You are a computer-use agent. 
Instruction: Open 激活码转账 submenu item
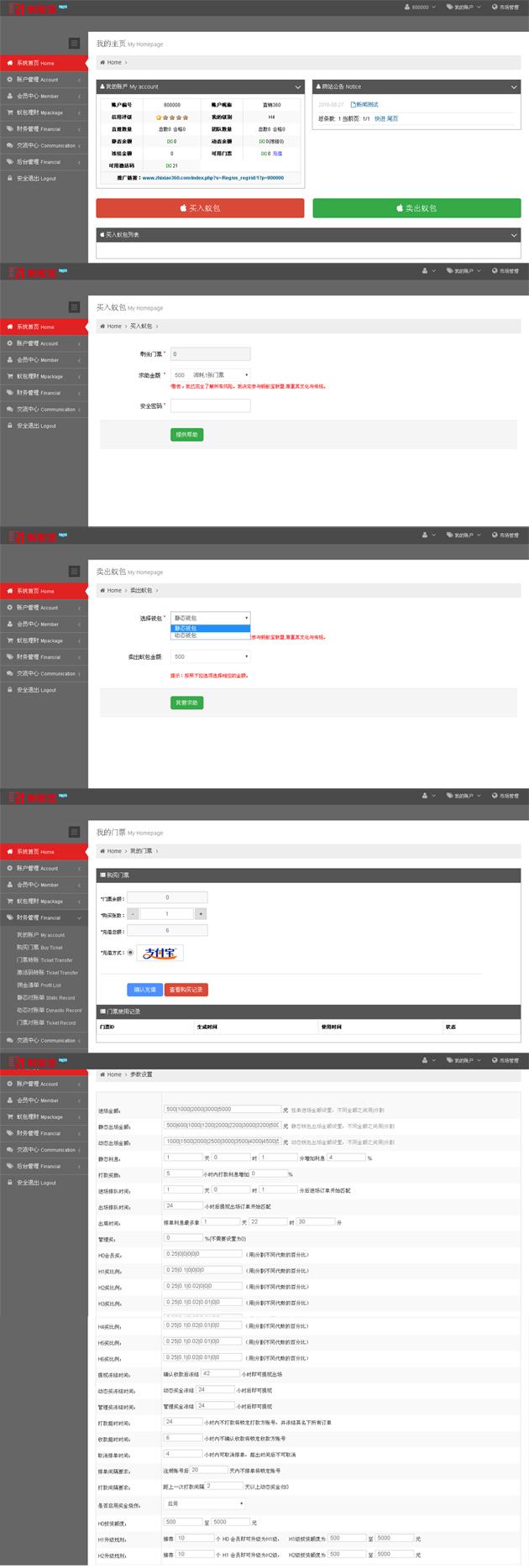click(x=47, y=973)
